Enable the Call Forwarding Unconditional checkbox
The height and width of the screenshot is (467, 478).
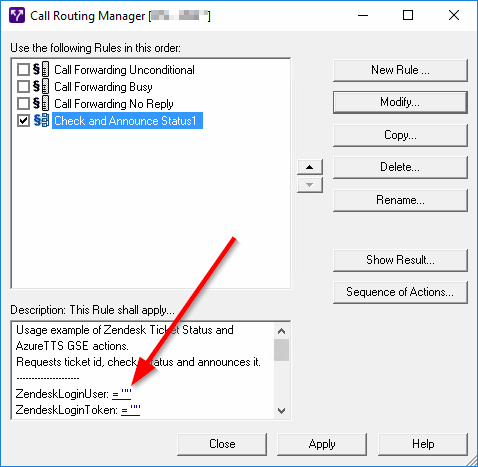(23, 70)
